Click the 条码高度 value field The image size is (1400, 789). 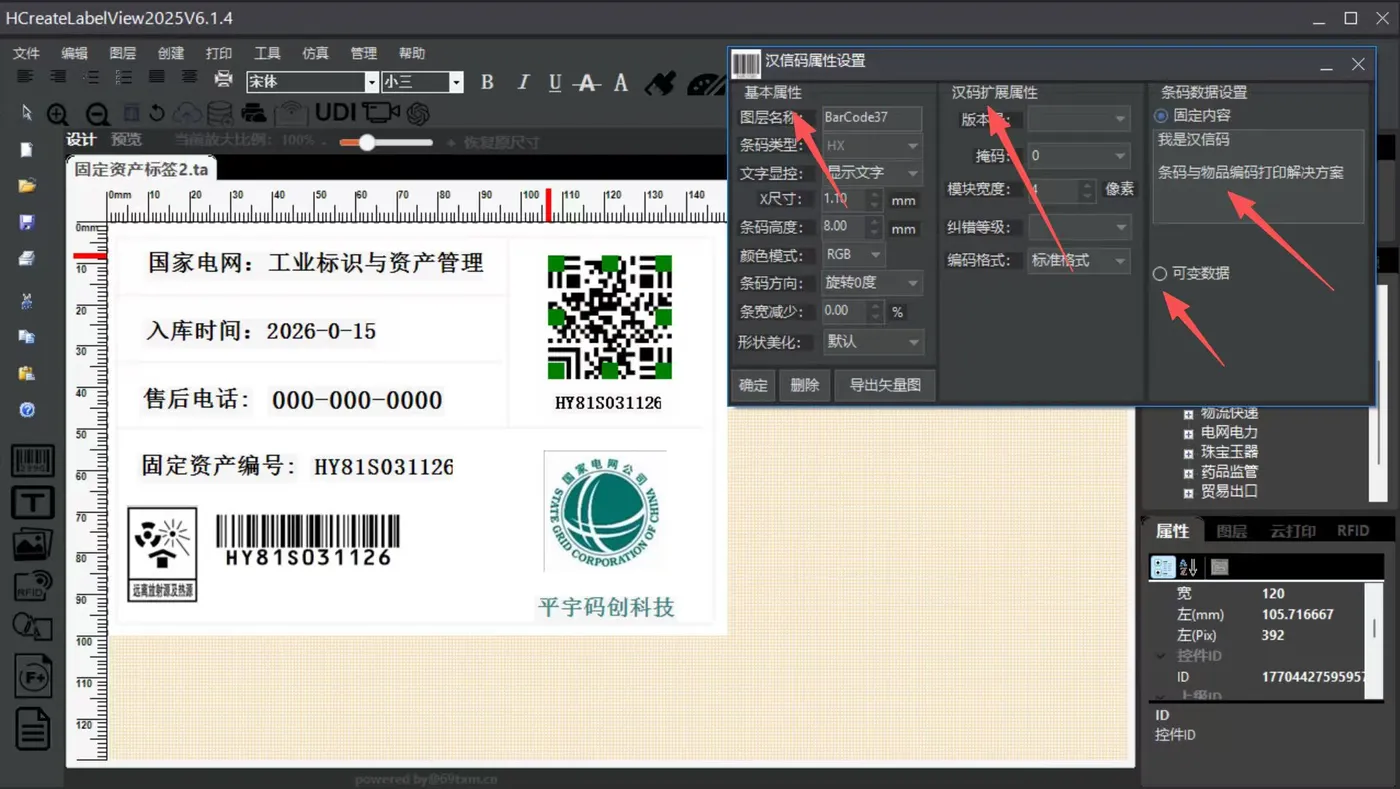[x=845, y=227]
